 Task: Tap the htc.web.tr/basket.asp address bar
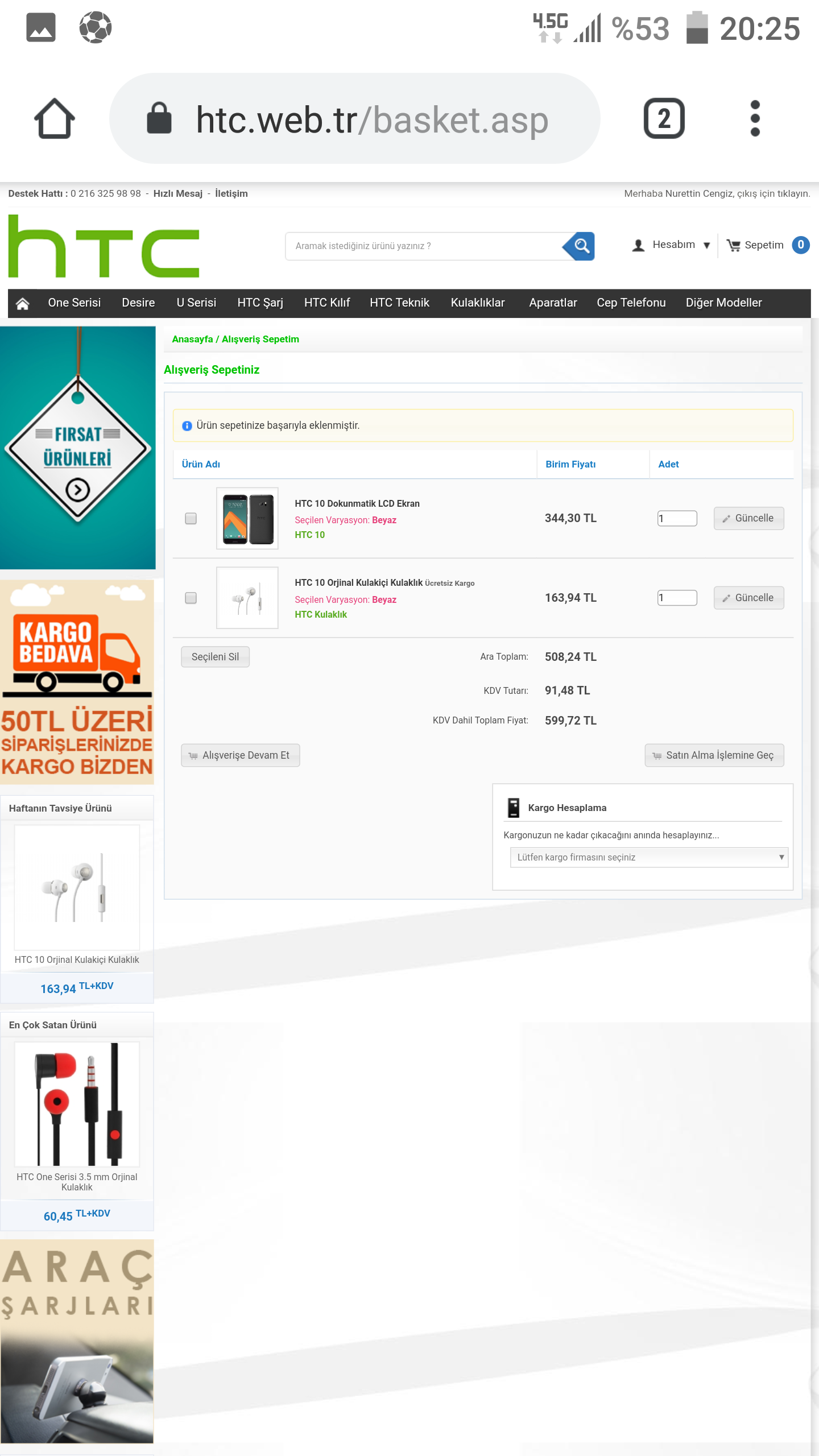[x=355, y=118]
